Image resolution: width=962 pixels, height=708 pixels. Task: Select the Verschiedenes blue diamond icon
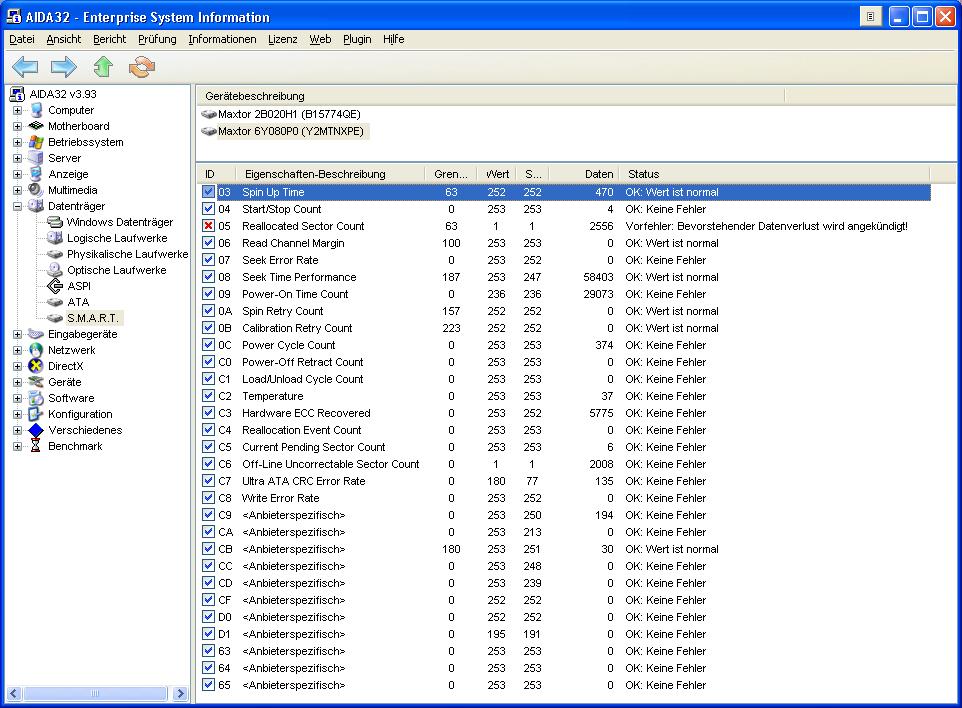tap(36, 430)
